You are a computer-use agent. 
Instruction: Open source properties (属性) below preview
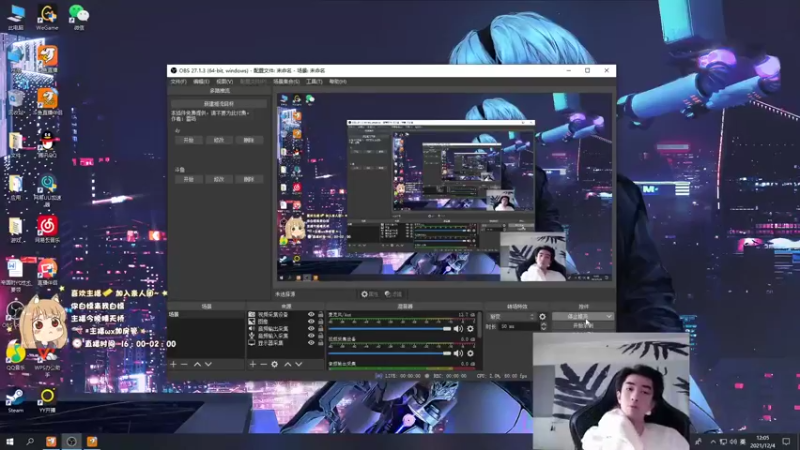(x=369, y=294)
